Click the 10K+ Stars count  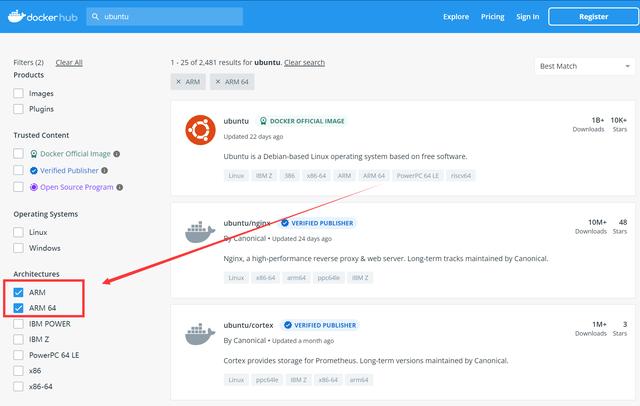pos(619,124)
